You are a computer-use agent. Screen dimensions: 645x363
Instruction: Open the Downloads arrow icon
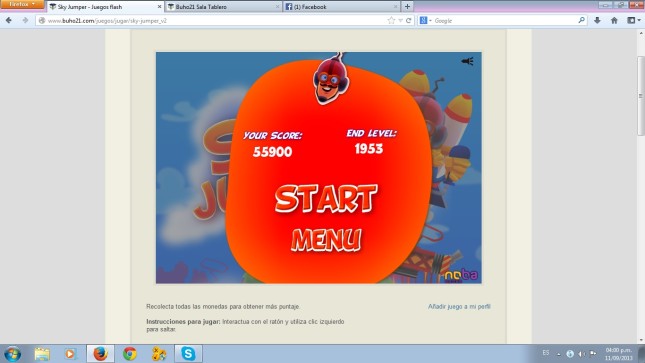(x=597, y=20)
